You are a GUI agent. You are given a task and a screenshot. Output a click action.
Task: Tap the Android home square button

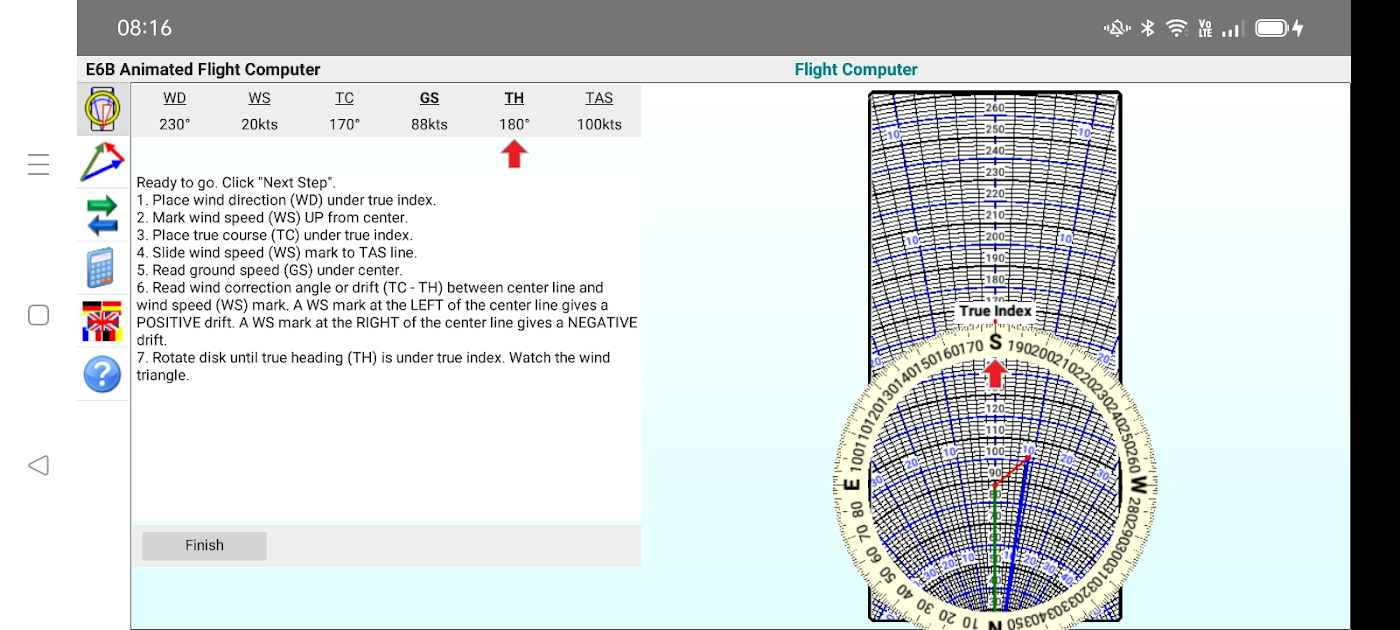pyautogui.click(x=38, y=315)
